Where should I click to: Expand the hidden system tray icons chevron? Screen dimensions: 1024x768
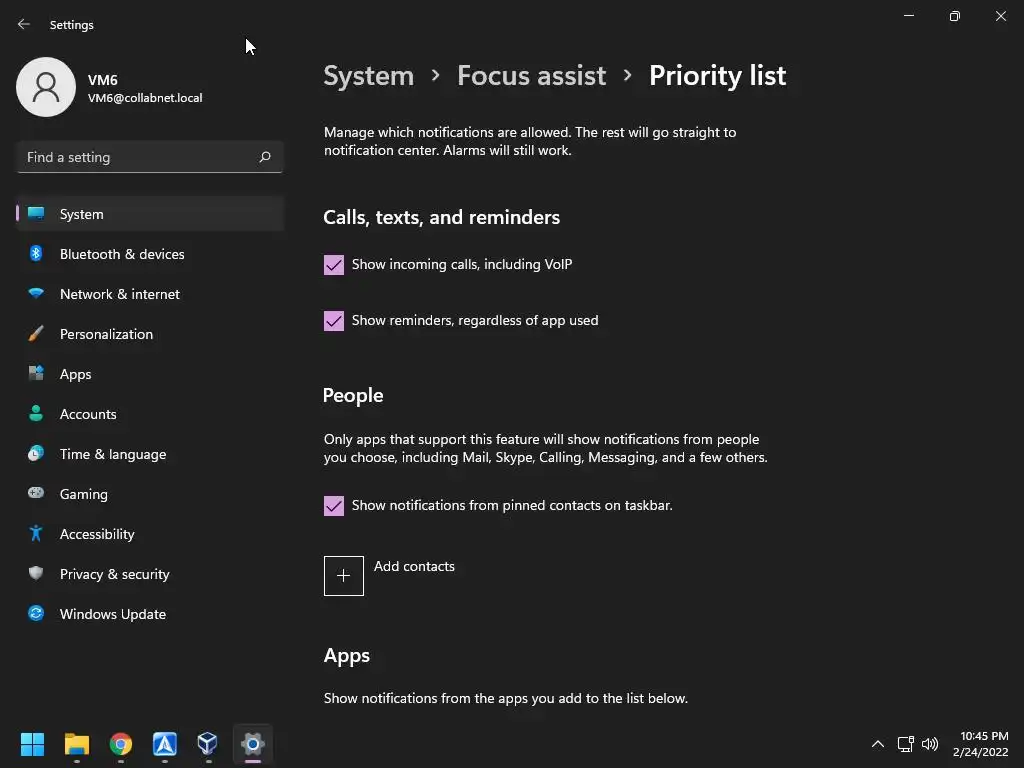click(x=878, y=744)
